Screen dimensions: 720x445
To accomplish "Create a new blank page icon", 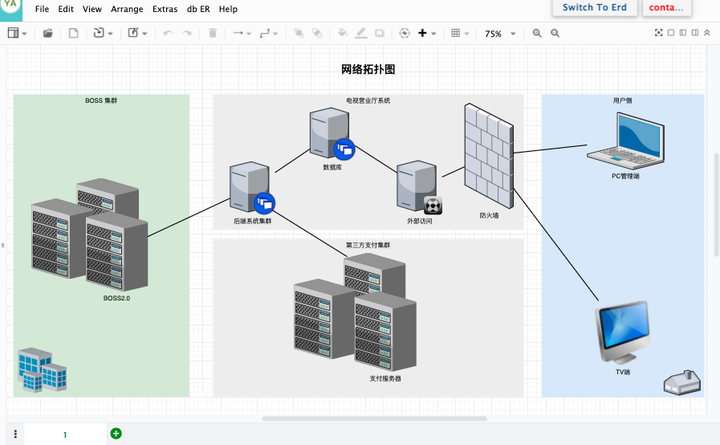I will click(x=73, y=33).
